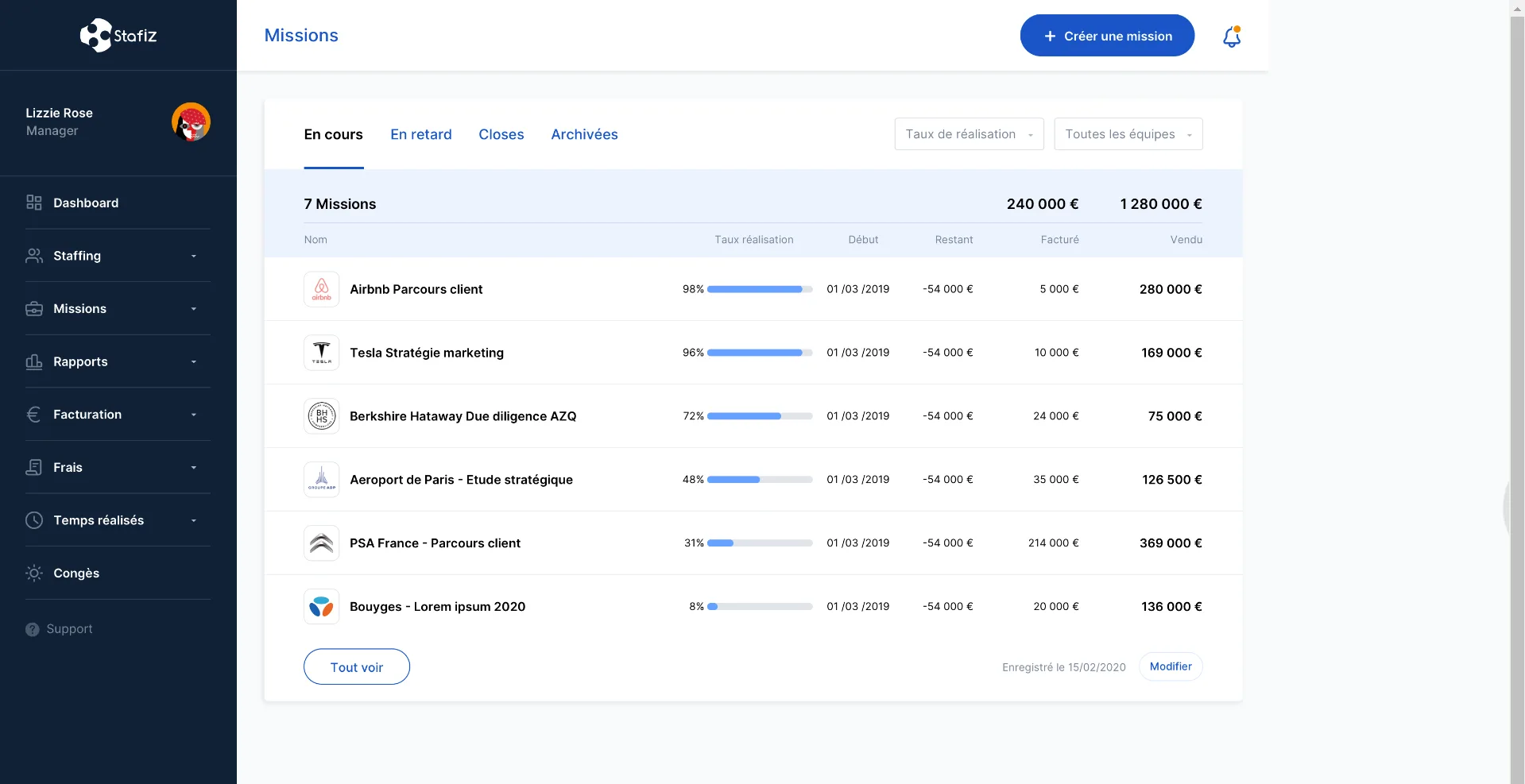This screenshot has height=784, width=1525.
Task: Open Berkshire Hataway Due diligence AZQ
Action: coord(463,416)
